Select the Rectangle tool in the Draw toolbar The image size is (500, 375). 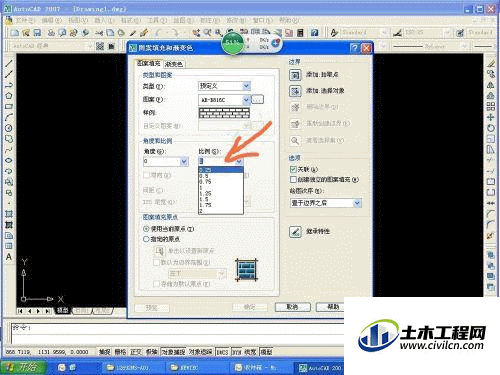click(x=9, y=107)
